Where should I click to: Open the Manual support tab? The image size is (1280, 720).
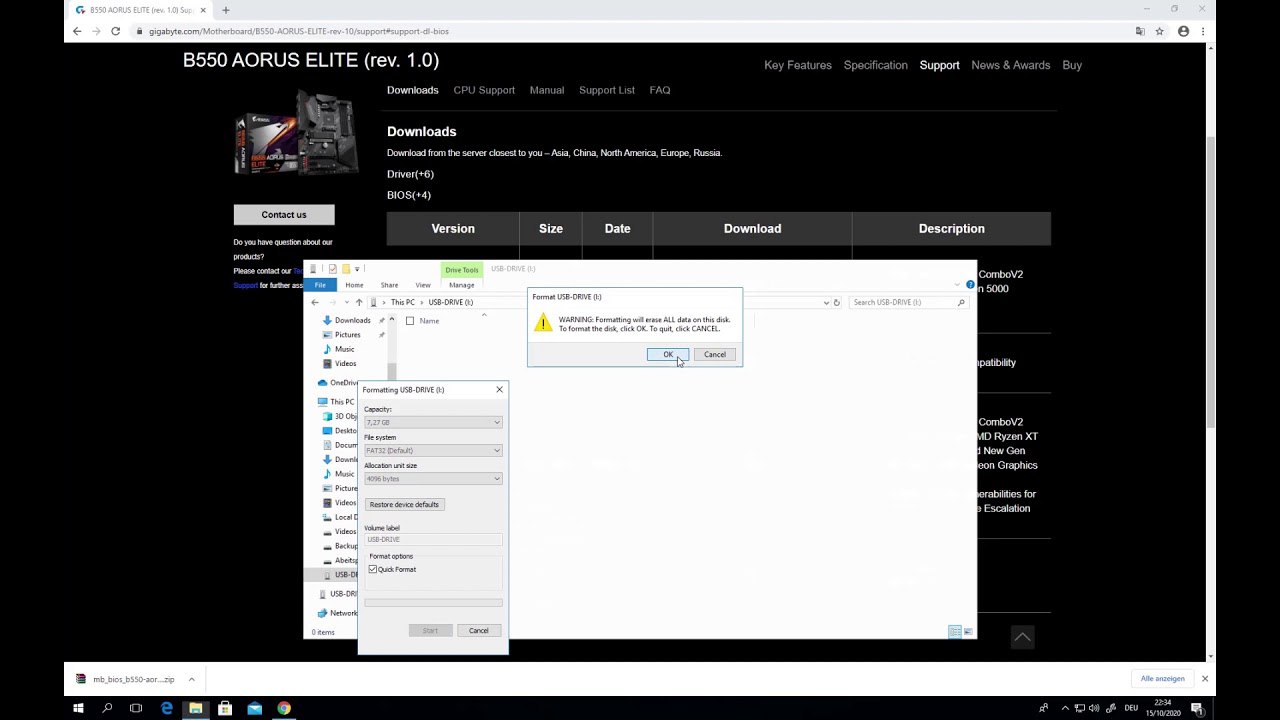547,90
